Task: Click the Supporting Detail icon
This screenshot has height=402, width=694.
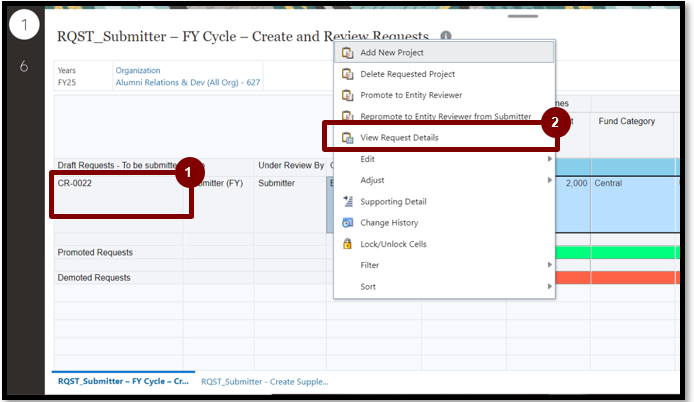Action: pyautogui.click(x=347, y=201)
